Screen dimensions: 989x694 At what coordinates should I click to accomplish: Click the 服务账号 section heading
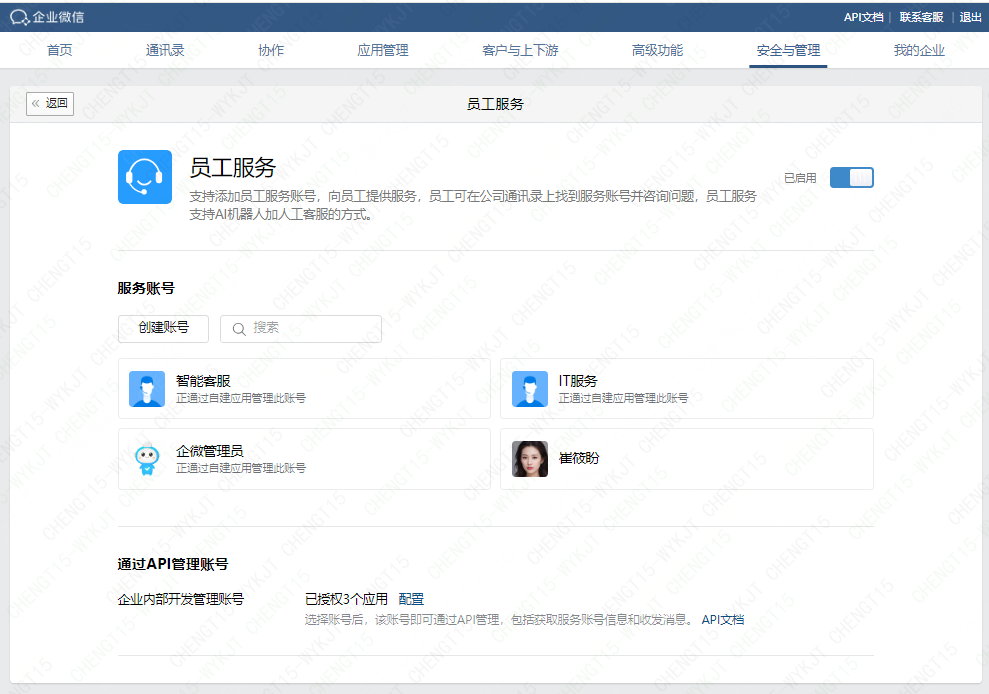pyautogui.click(x=146, y=288)
